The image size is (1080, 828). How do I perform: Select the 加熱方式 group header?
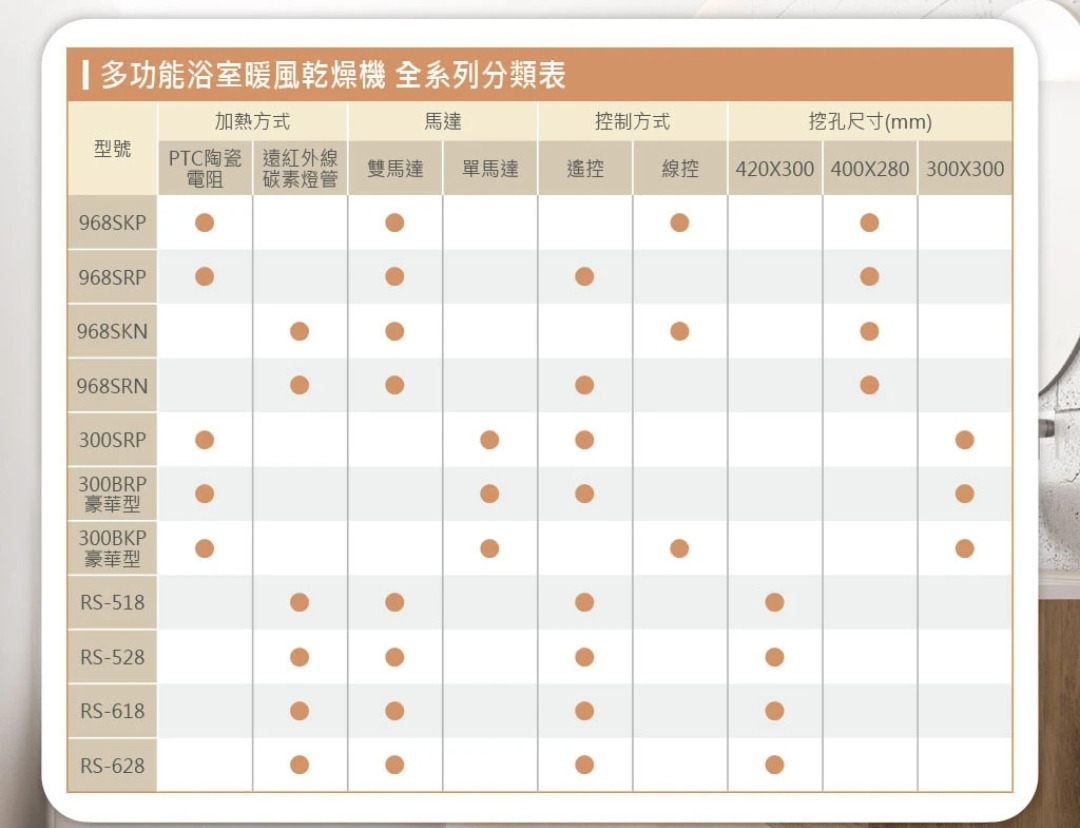(252, 122)
